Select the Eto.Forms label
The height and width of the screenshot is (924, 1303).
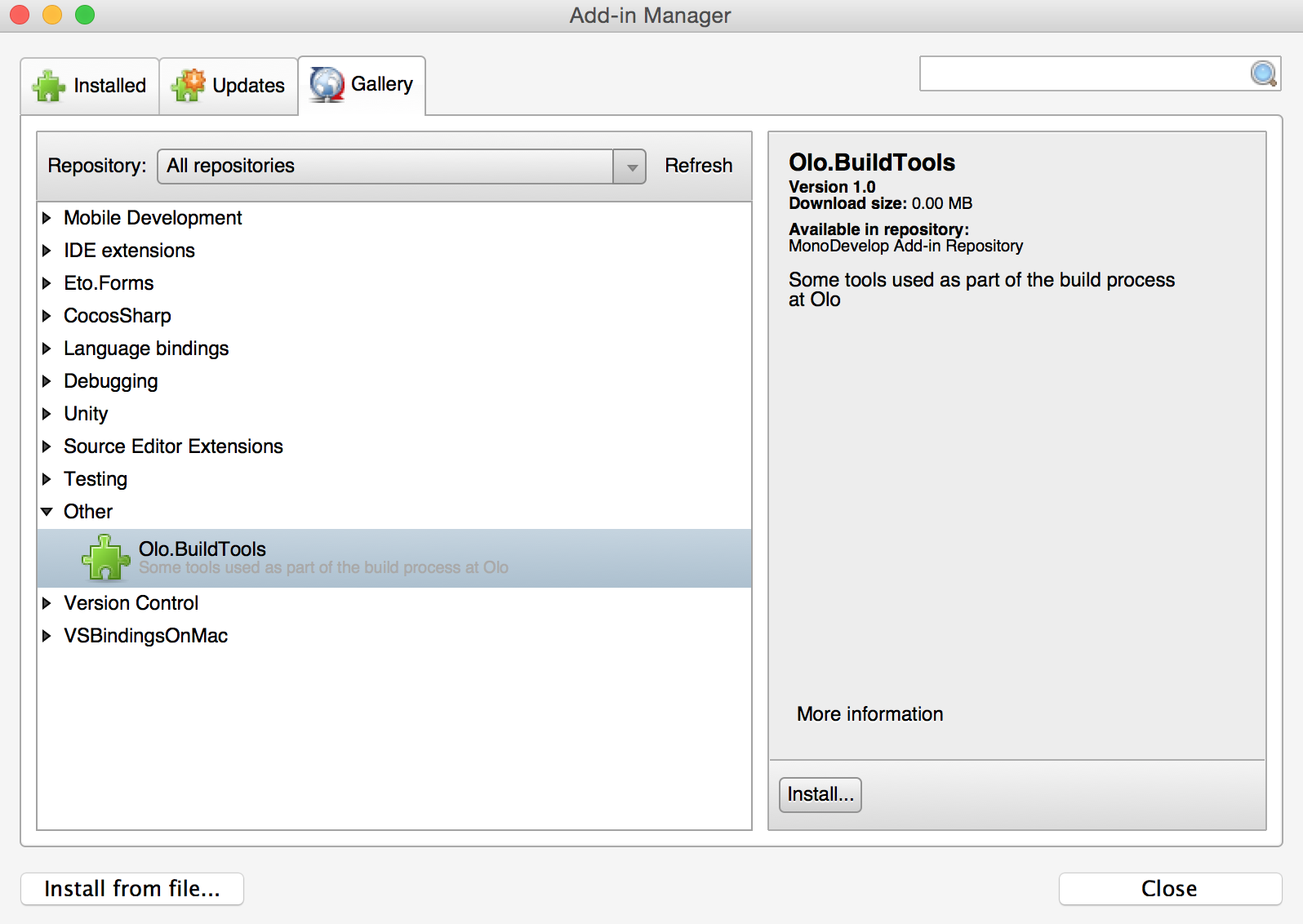[x=109, y=283]
